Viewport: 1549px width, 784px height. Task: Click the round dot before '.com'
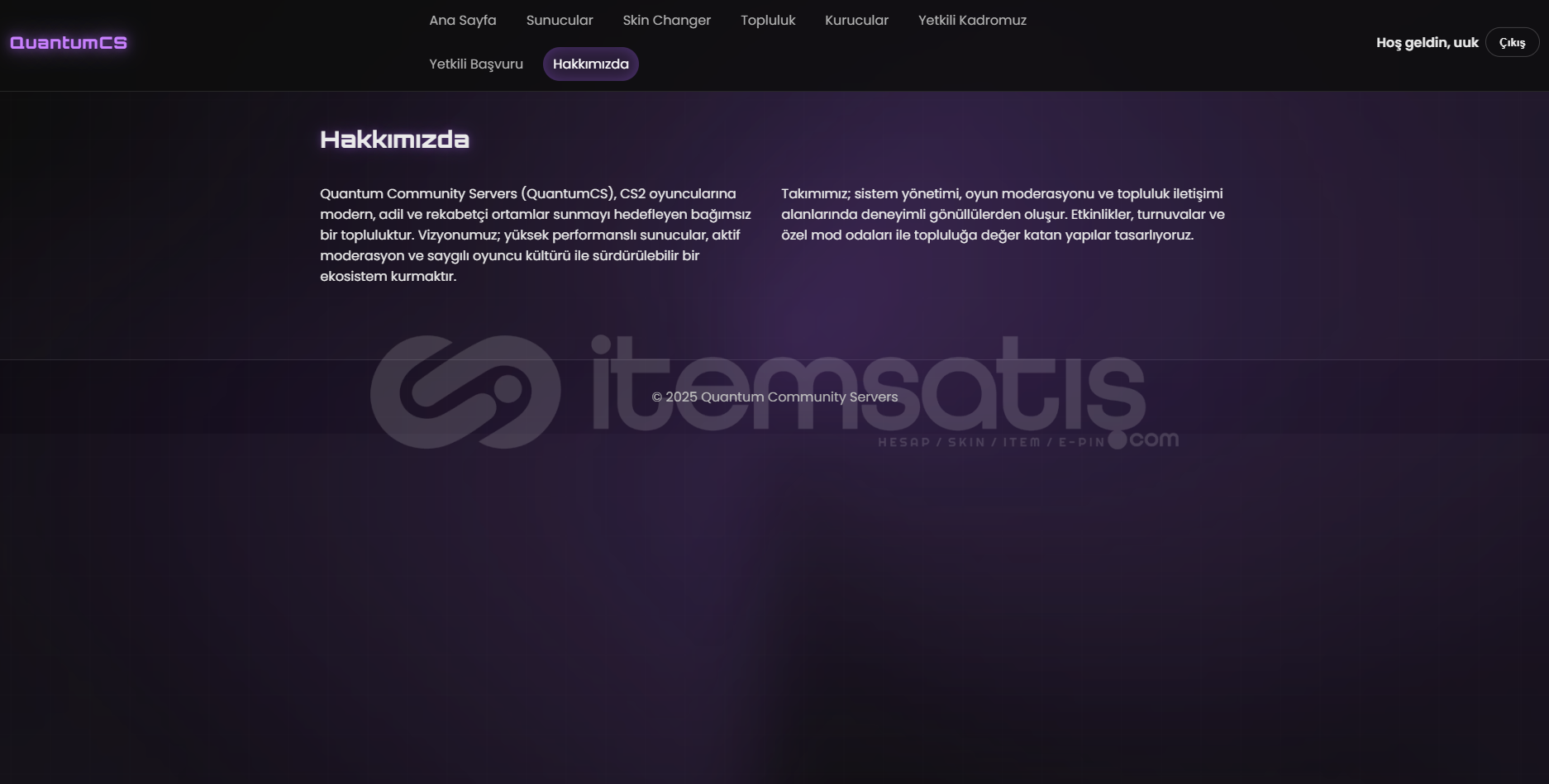1118,440
